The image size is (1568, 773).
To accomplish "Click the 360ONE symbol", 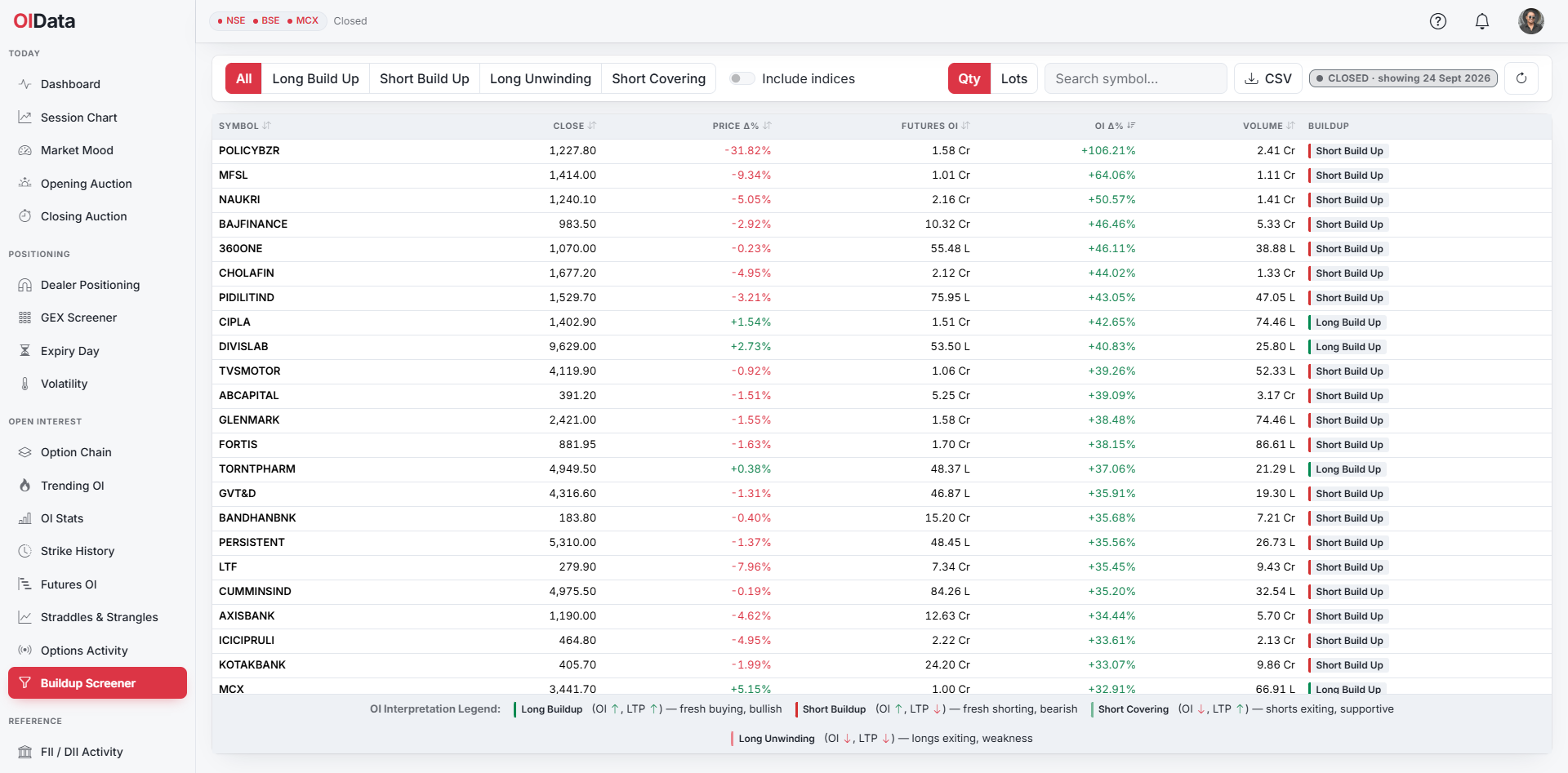I will pos(241,249).
